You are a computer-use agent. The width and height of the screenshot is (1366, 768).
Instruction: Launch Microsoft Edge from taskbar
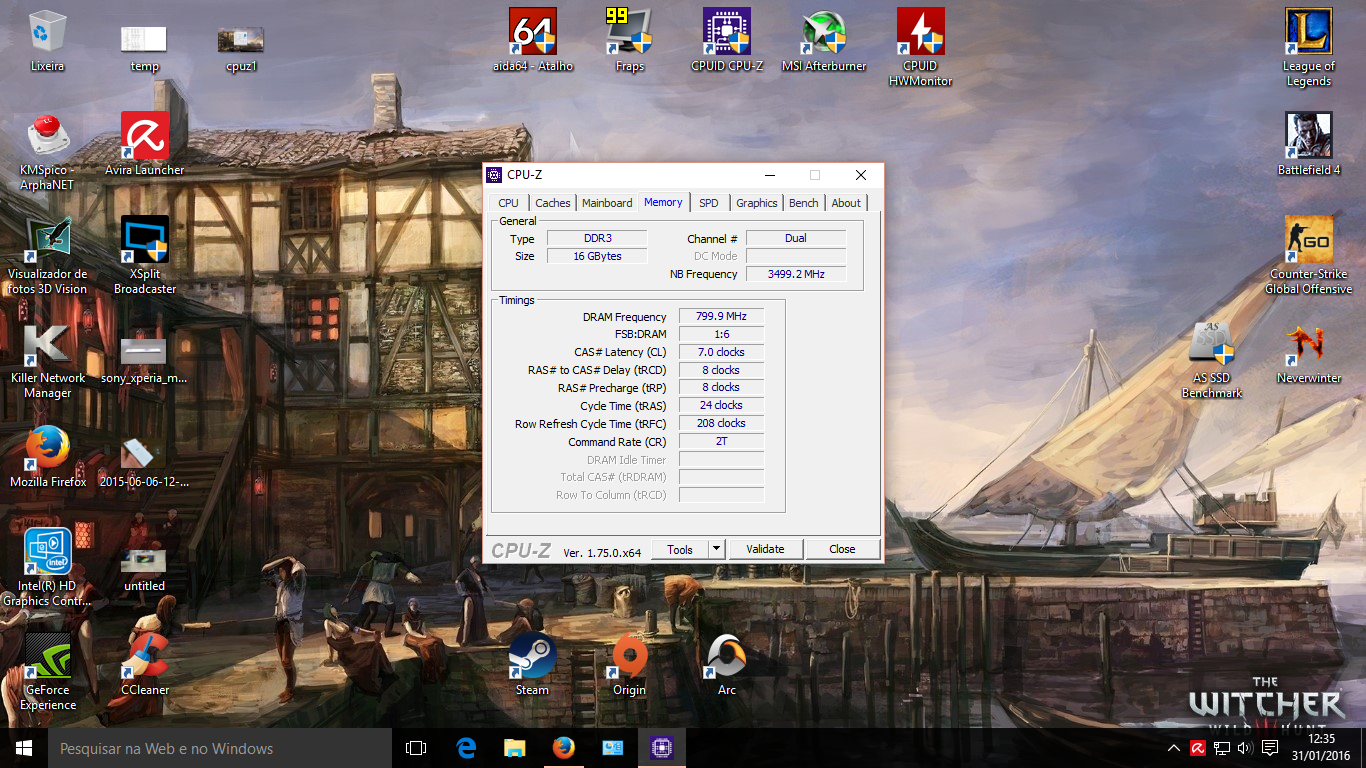pos(466,748)
